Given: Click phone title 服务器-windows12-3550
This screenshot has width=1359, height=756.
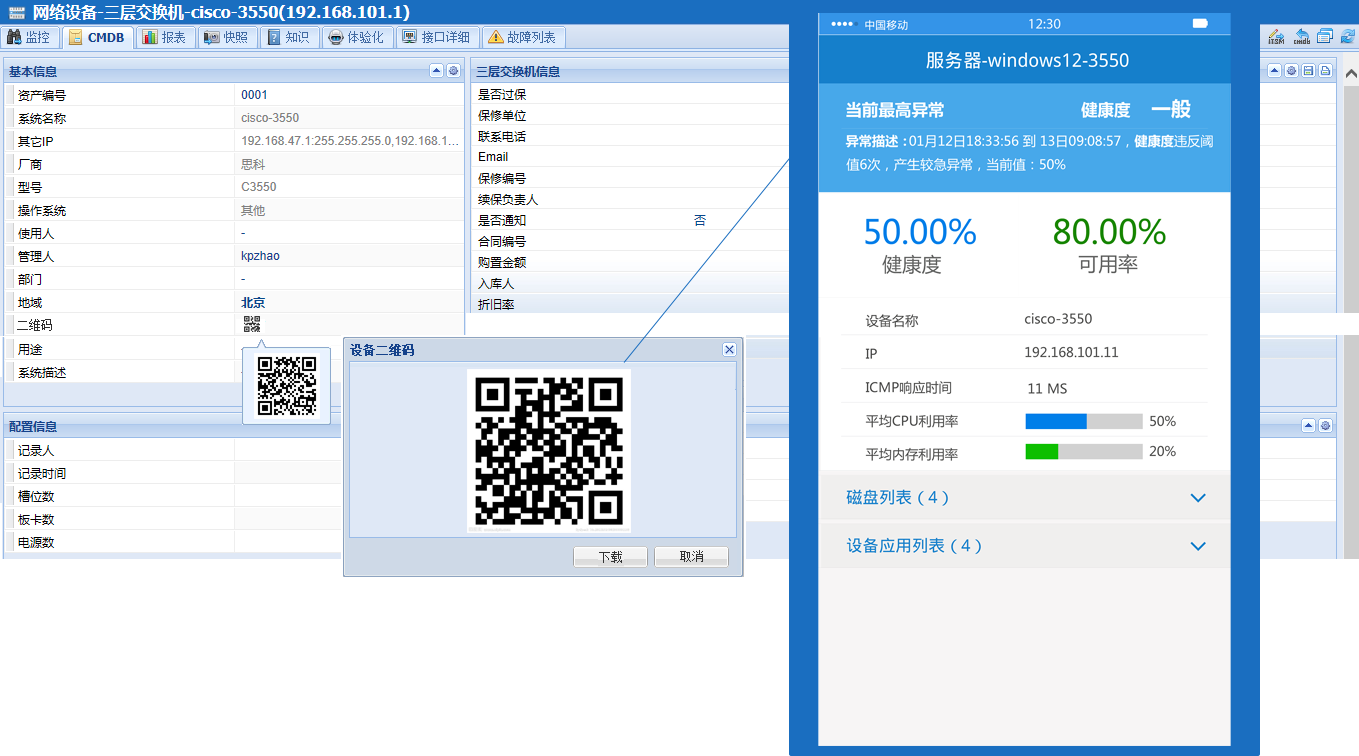Looking at the screenshot, I should [x=1027, y=60].
